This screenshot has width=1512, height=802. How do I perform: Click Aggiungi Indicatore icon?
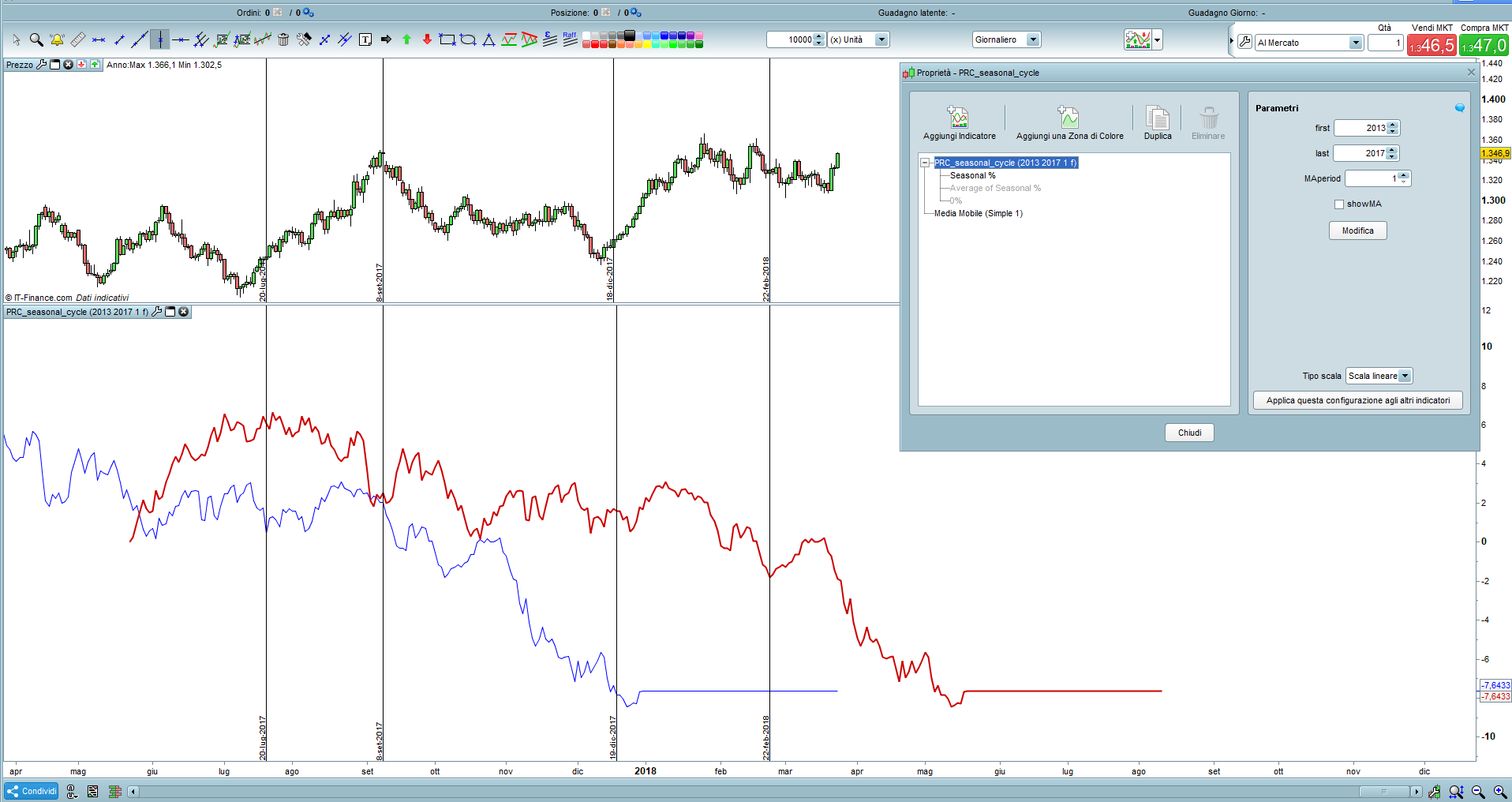pyautogui.click(x=958, y=118)
